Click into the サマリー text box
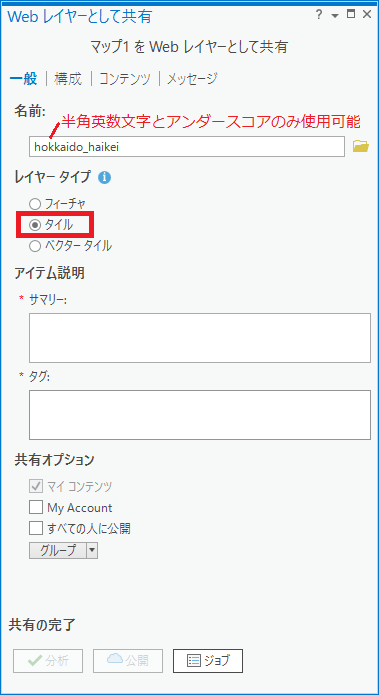379x695 pixels. point(200,338)
